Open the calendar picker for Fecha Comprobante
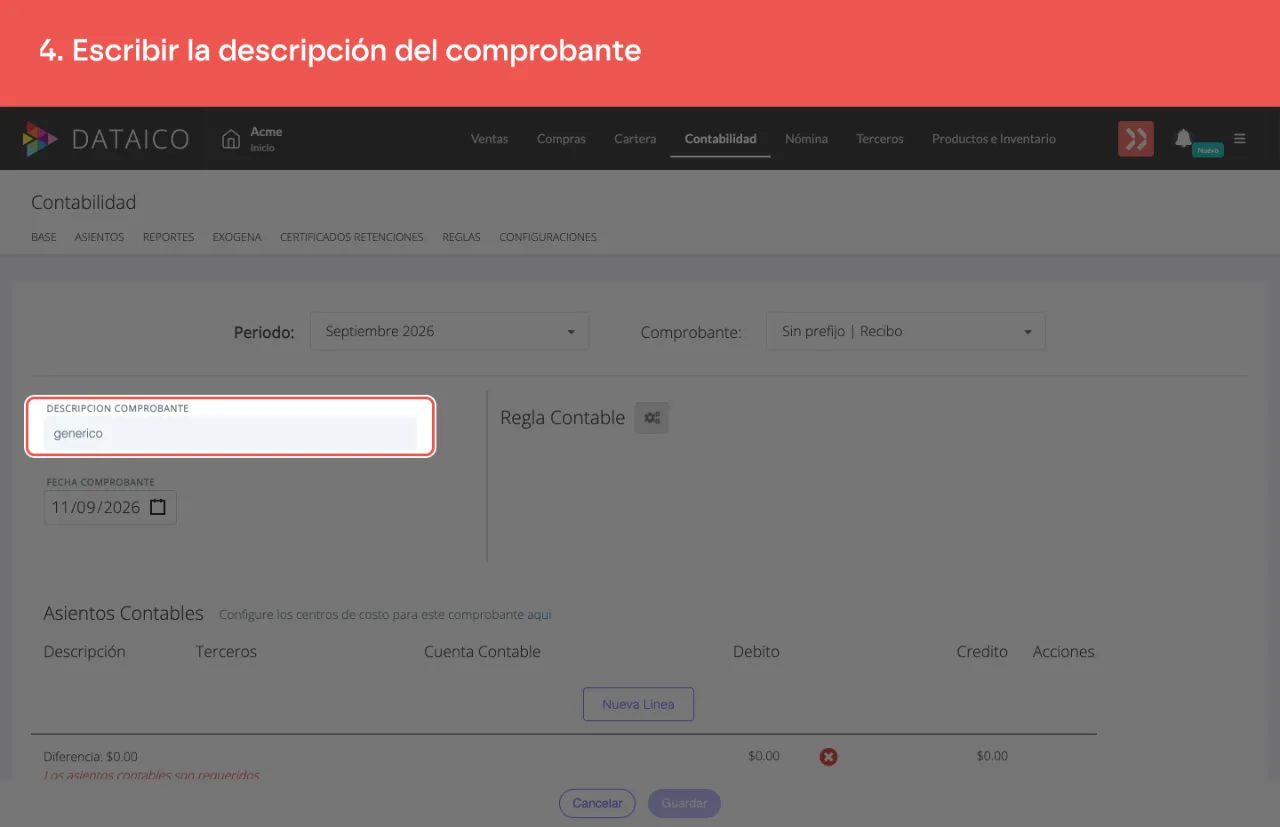This screenshot has width=1280, height=827. (x=158, y=507)
